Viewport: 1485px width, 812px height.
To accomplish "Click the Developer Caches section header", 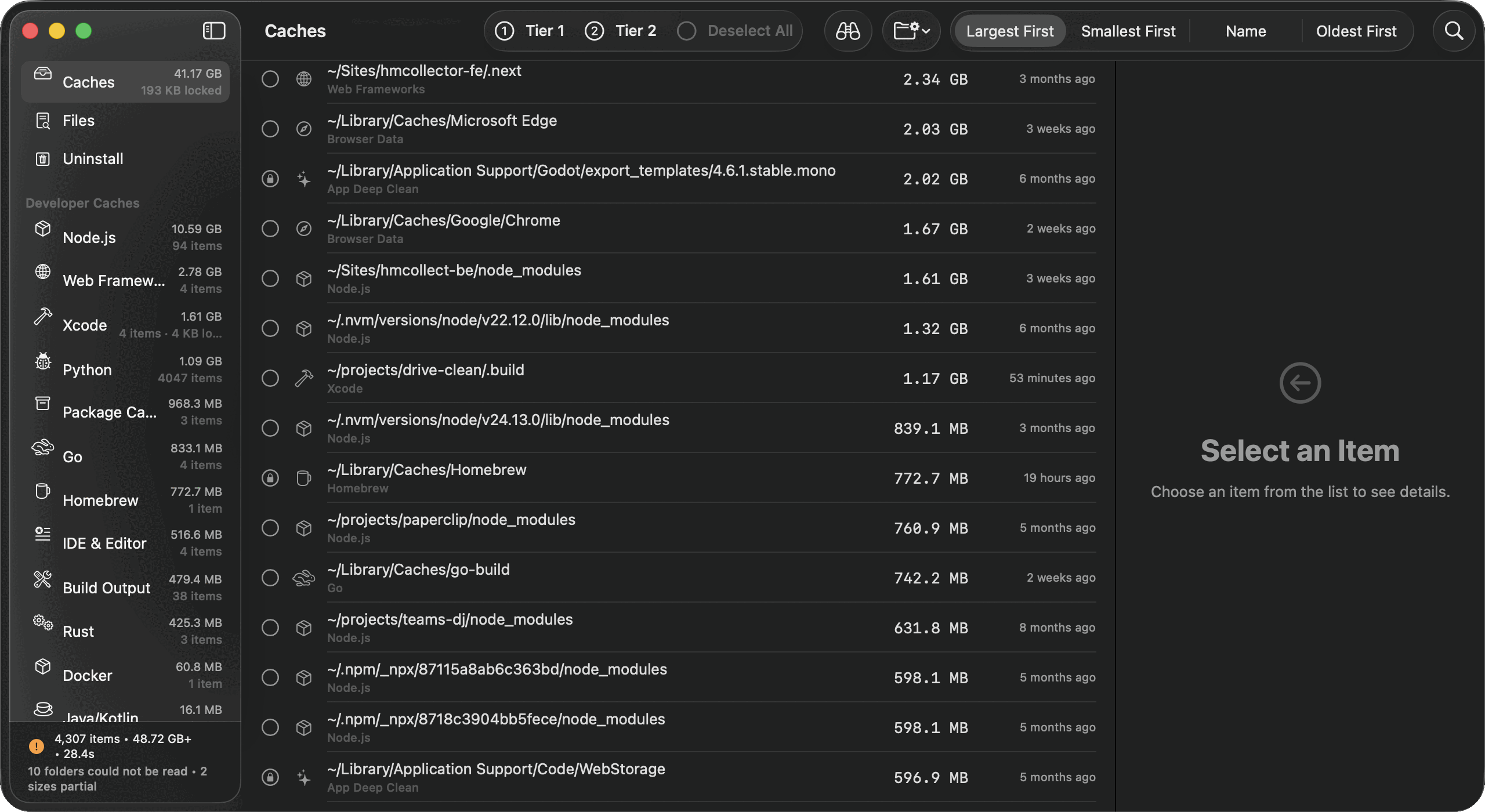I will 82,203.
